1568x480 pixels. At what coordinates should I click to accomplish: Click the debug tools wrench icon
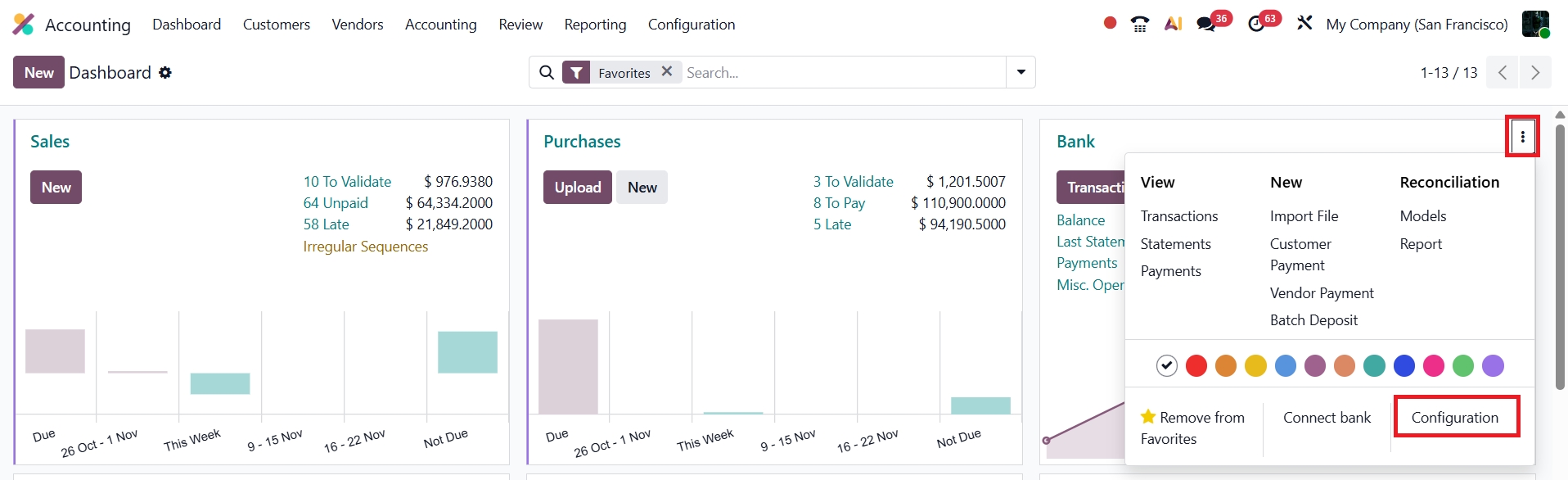point(1304,24)
